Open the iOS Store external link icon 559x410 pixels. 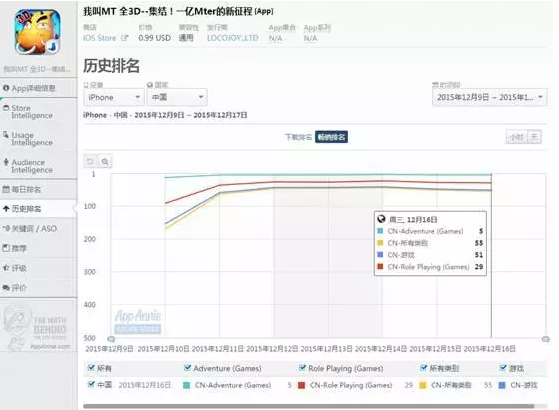[124, 37]
